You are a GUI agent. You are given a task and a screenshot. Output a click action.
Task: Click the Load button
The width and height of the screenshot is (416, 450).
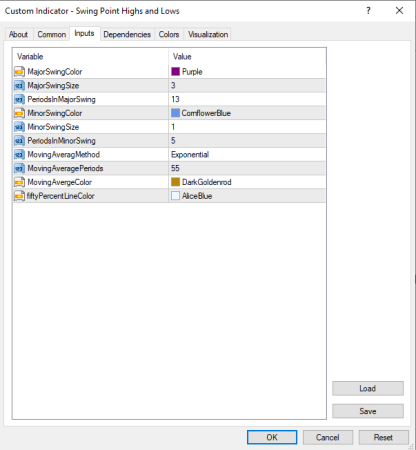(x=368, y=389)
